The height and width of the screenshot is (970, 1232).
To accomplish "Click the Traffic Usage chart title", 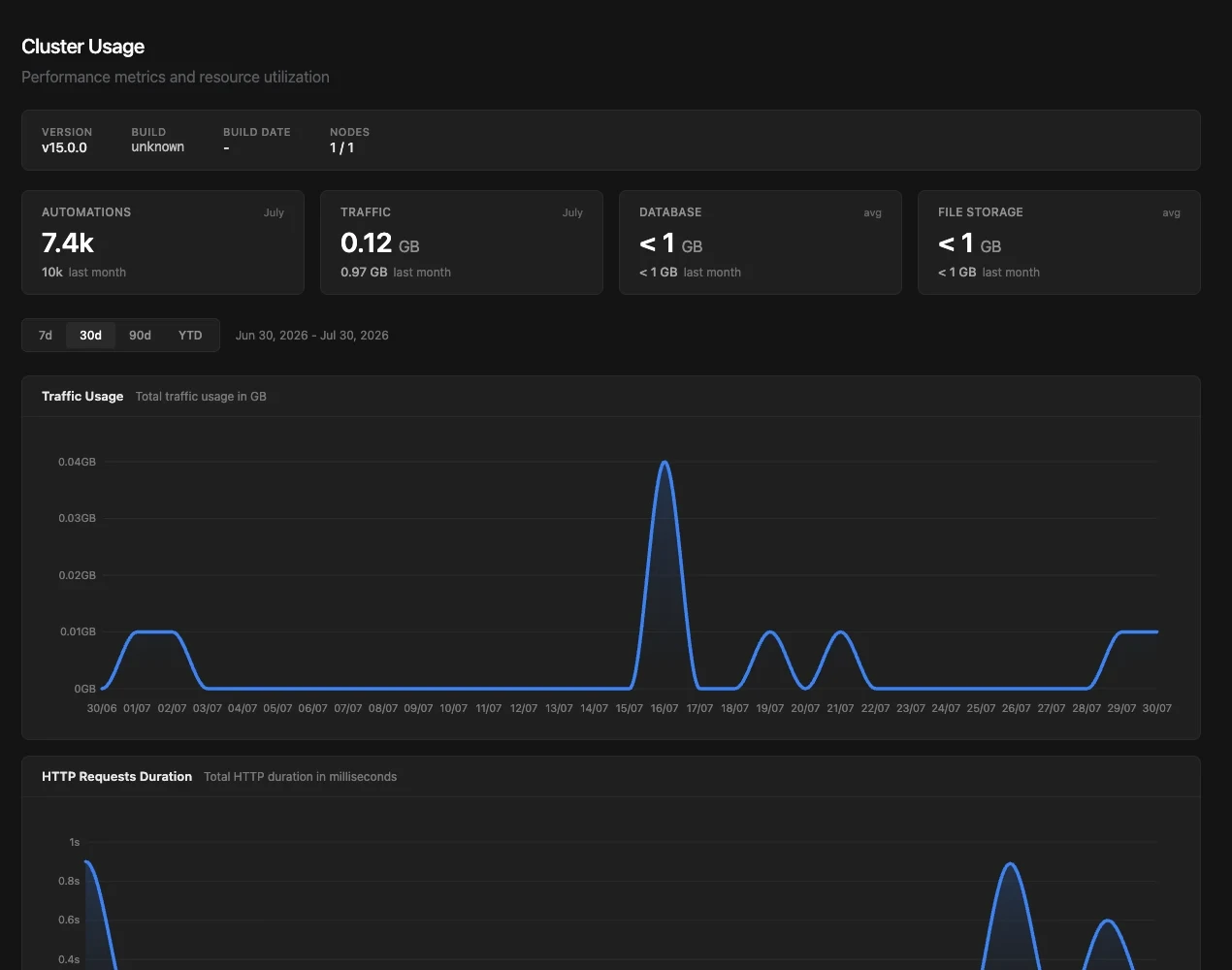I will click(x=82, y=396).
